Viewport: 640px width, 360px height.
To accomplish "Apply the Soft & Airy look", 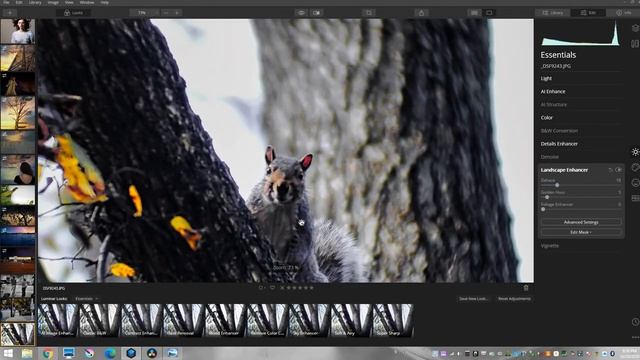I will (x=351, y=320).
